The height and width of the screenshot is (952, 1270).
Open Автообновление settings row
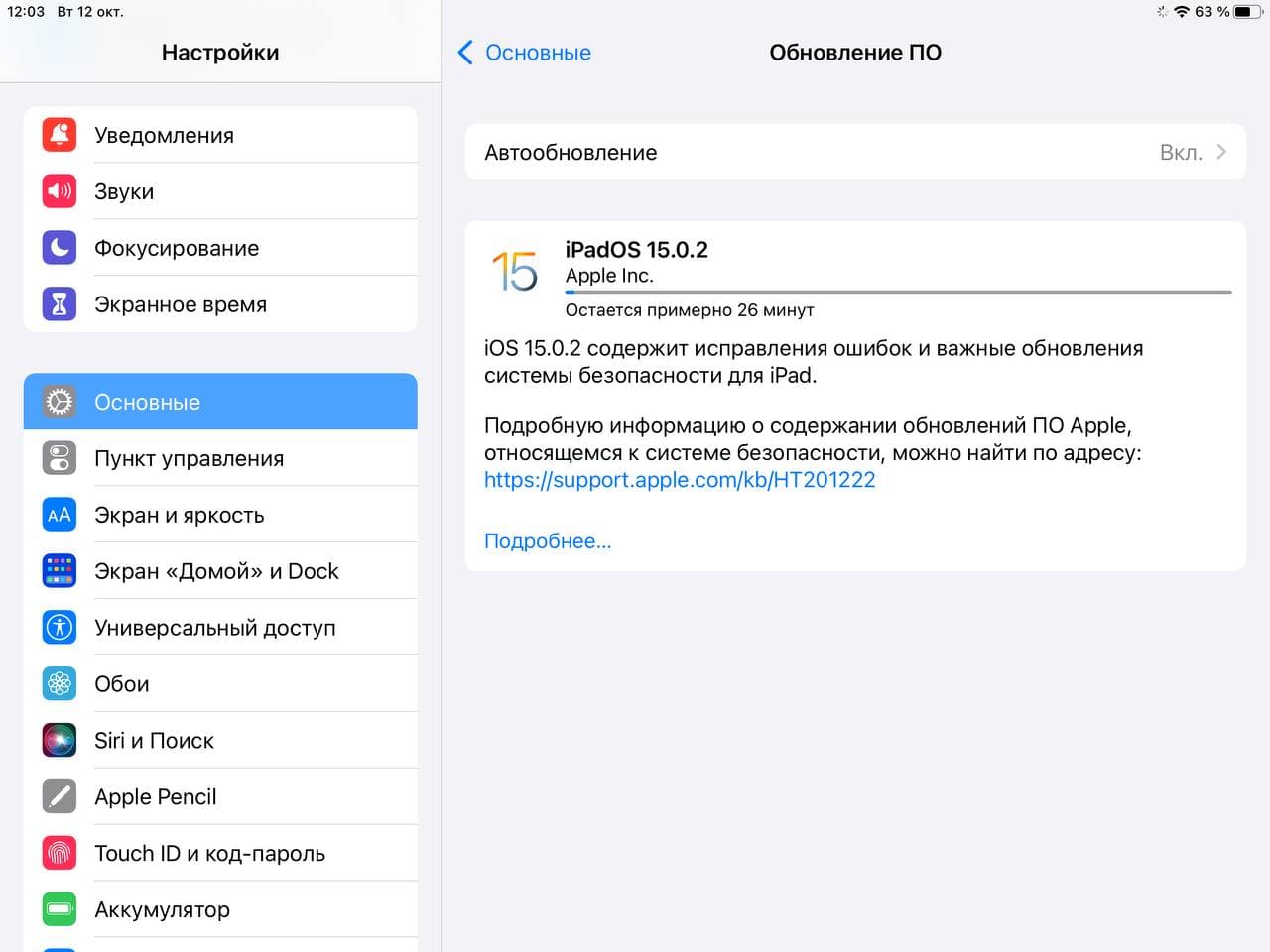(853, 153)
